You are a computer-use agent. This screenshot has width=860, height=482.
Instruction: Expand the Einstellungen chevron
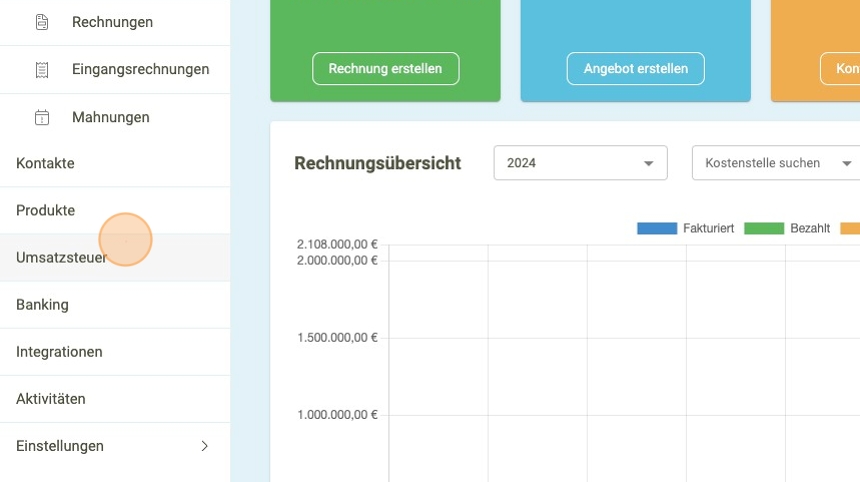point(205,446)
